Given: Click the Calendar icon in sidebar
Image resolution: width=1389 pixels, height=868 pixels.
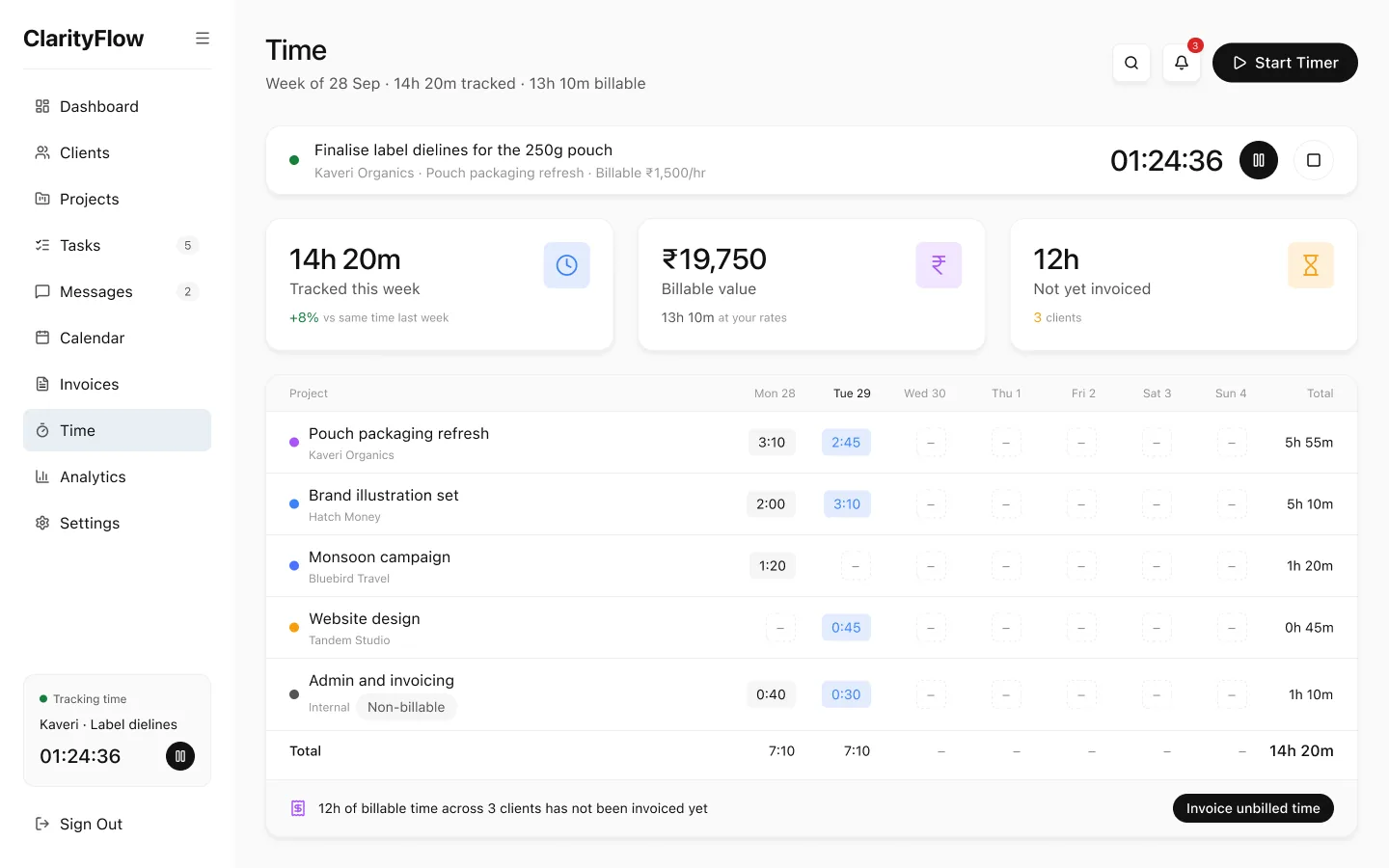Looking at the screenshot, I should pyautogui.click(x=42, y=338).
